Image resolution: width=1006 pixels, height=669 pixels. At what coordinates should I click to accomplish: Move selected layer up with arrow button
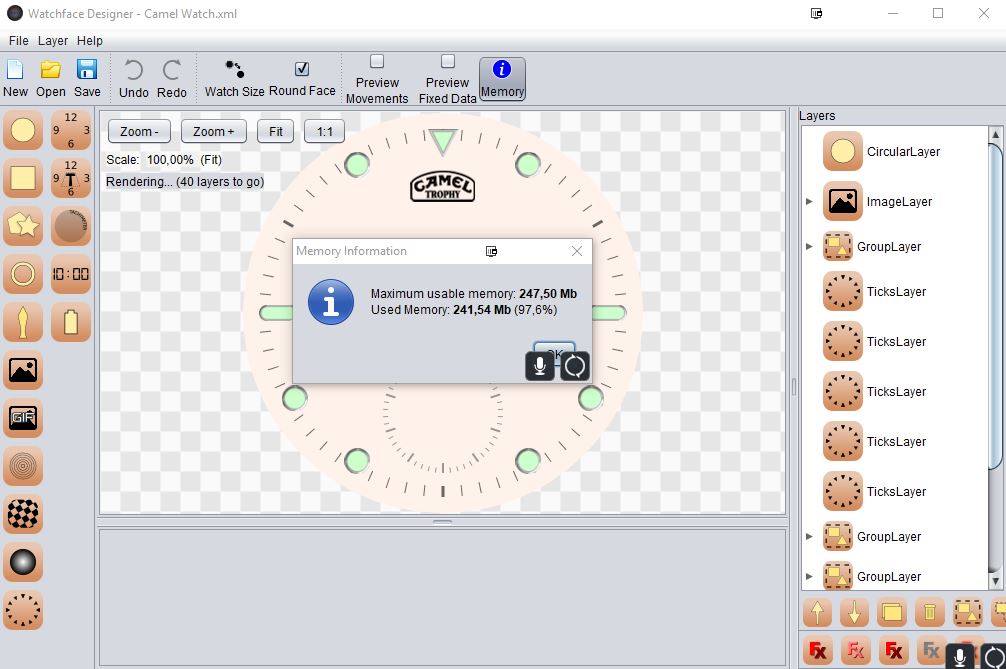click(x=817, y=613)
